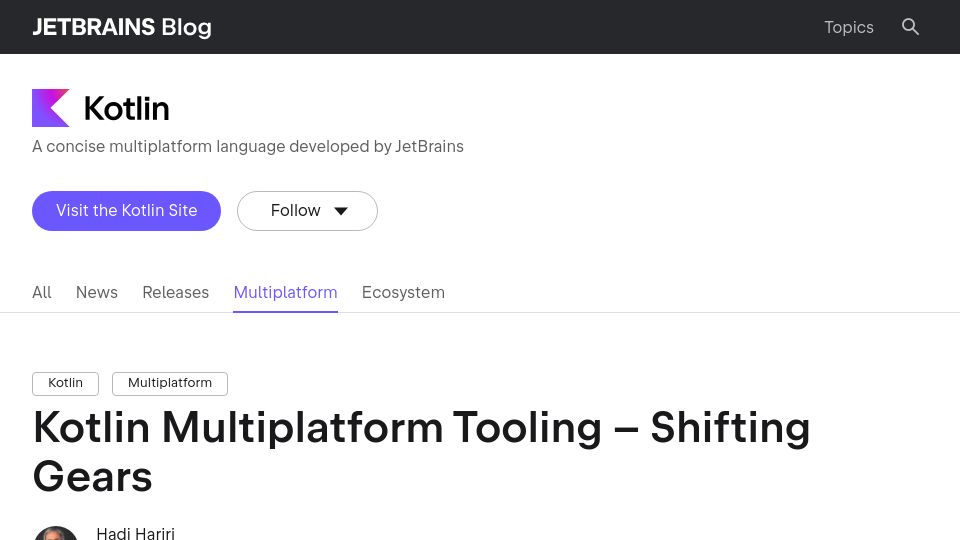Click Visit the Kotlin Site button
The image size is (960, 540).
pyautogui.click(x=126, y=211)
